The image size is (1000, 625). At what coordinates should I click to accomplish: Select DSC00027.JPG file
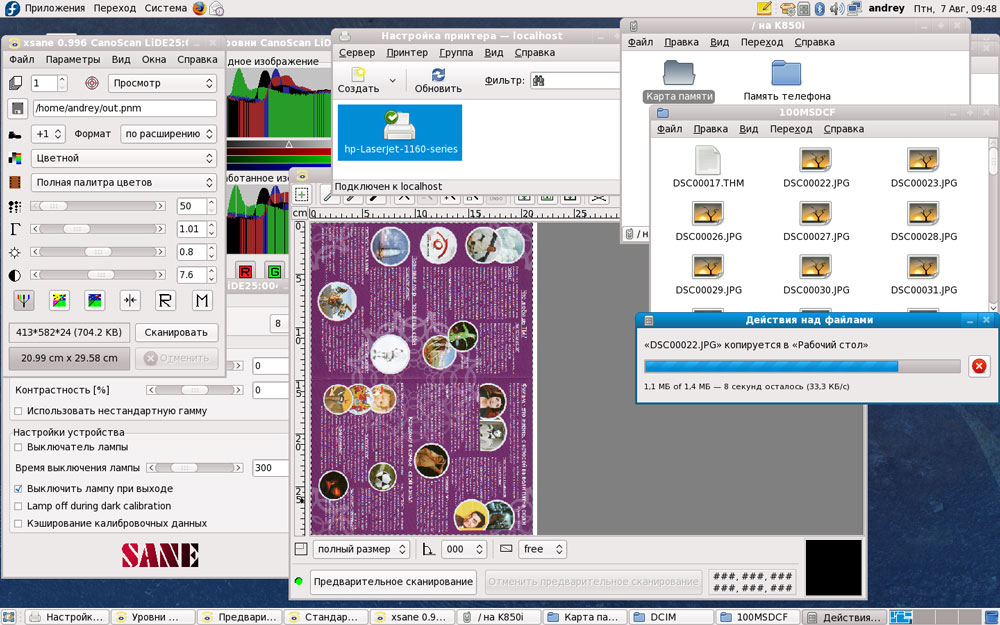click(x=816, y=221)
